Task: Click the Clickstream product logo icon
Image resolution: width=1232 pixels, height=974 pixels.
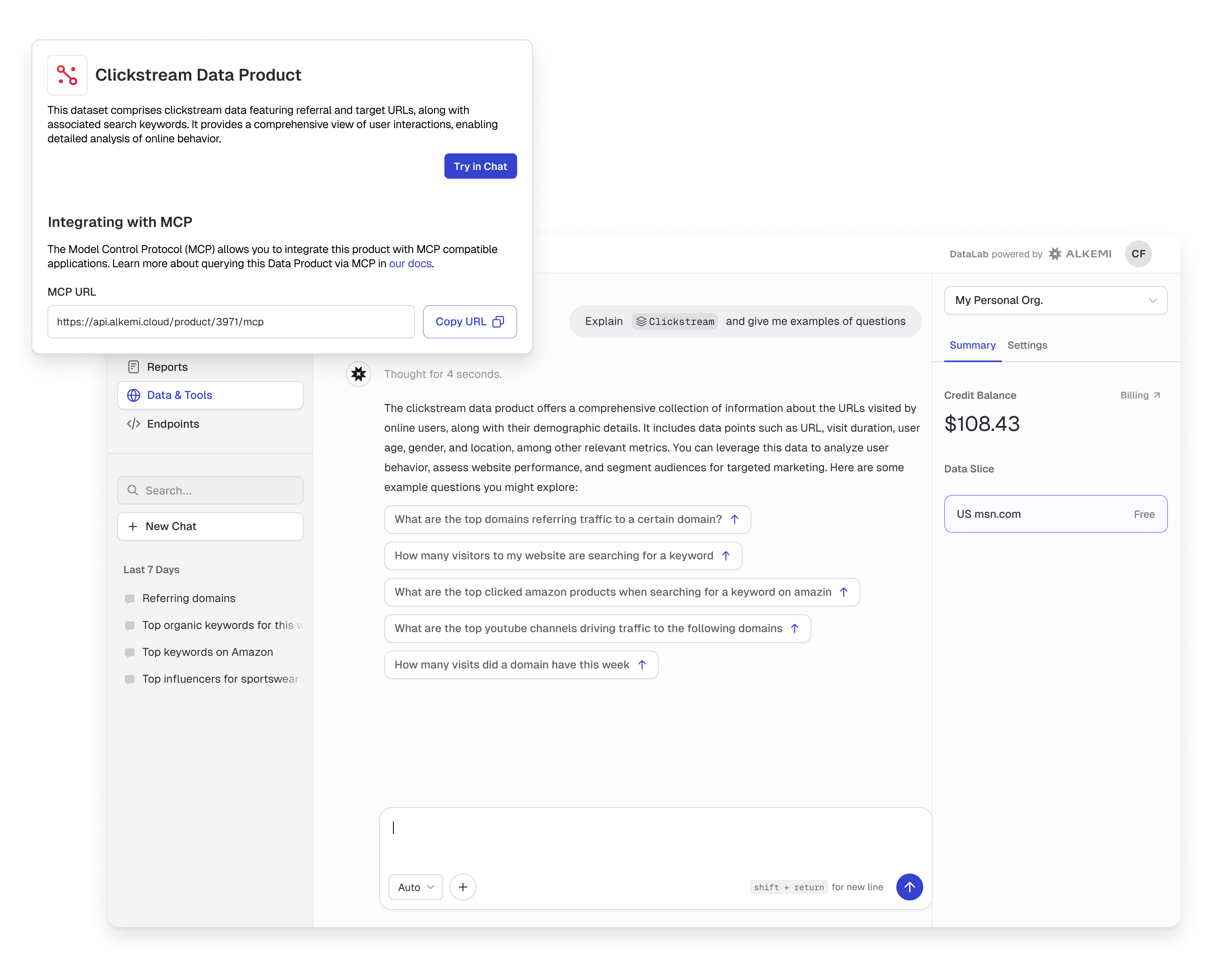Action: (67, 75)
